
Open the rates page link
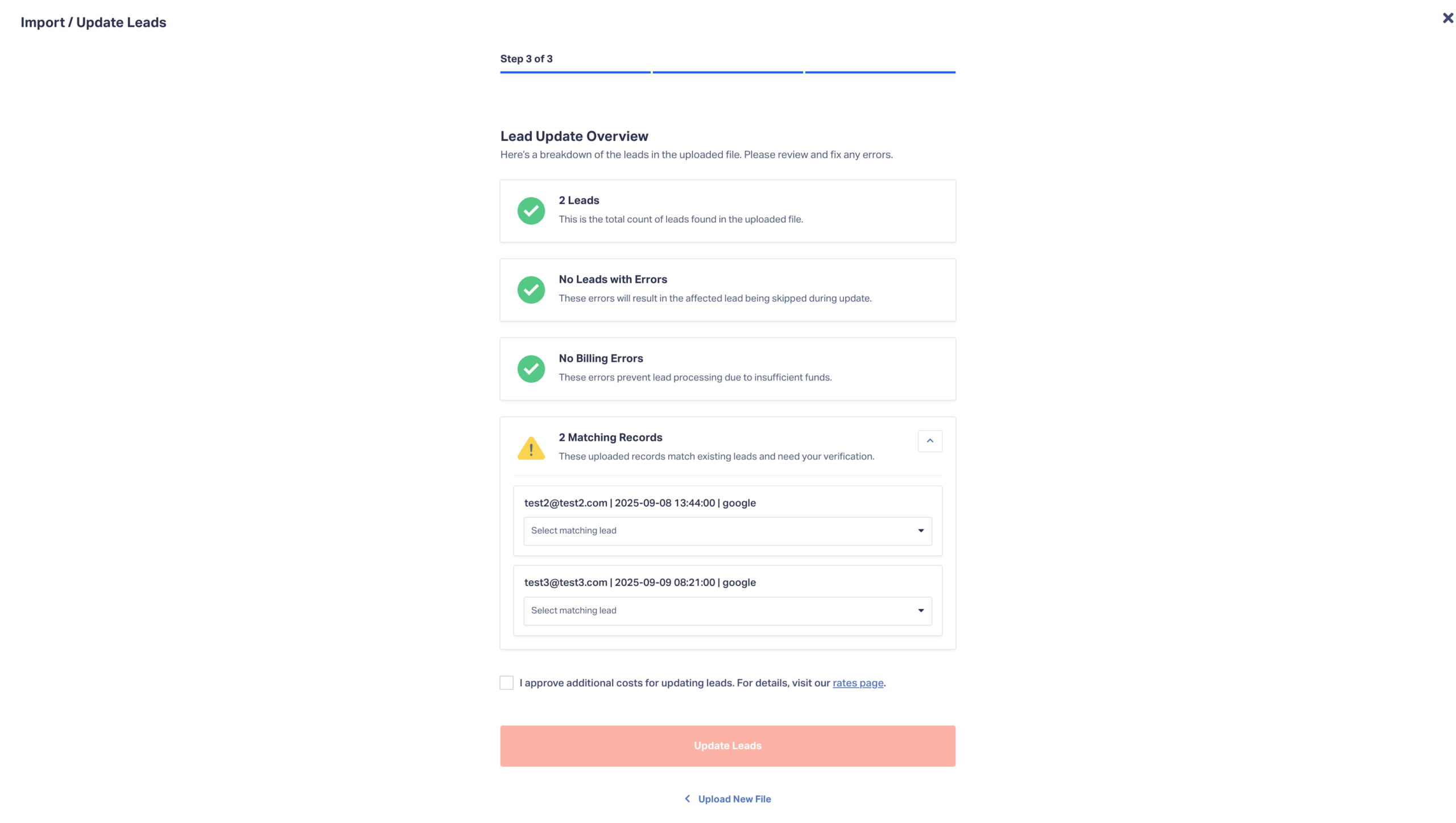click(x=857, y=683)
